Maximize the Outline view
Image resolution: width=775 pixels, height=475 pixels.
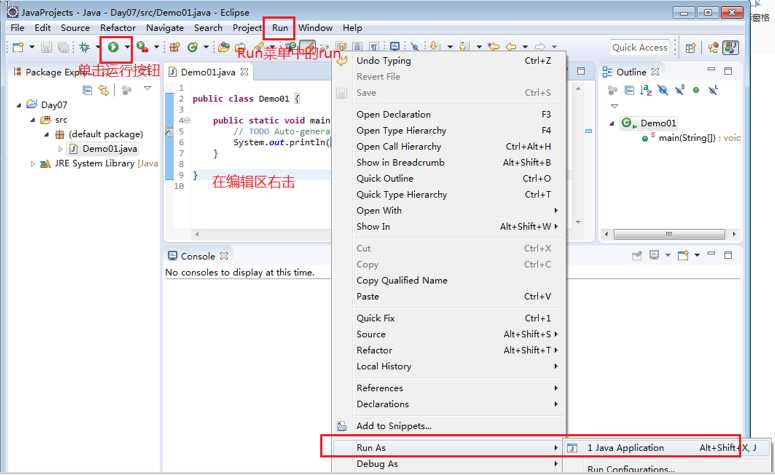[728, 71]
